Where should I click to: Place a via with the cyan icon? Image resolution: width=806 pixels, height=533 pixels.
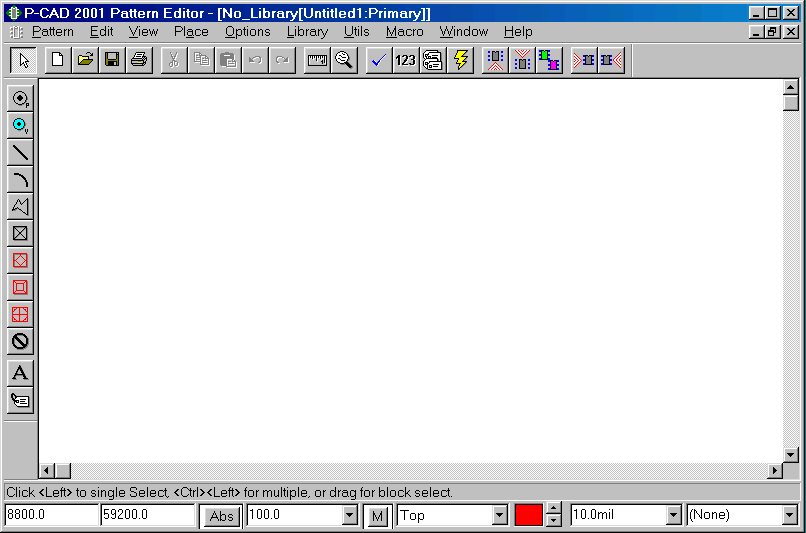[20, 125]
